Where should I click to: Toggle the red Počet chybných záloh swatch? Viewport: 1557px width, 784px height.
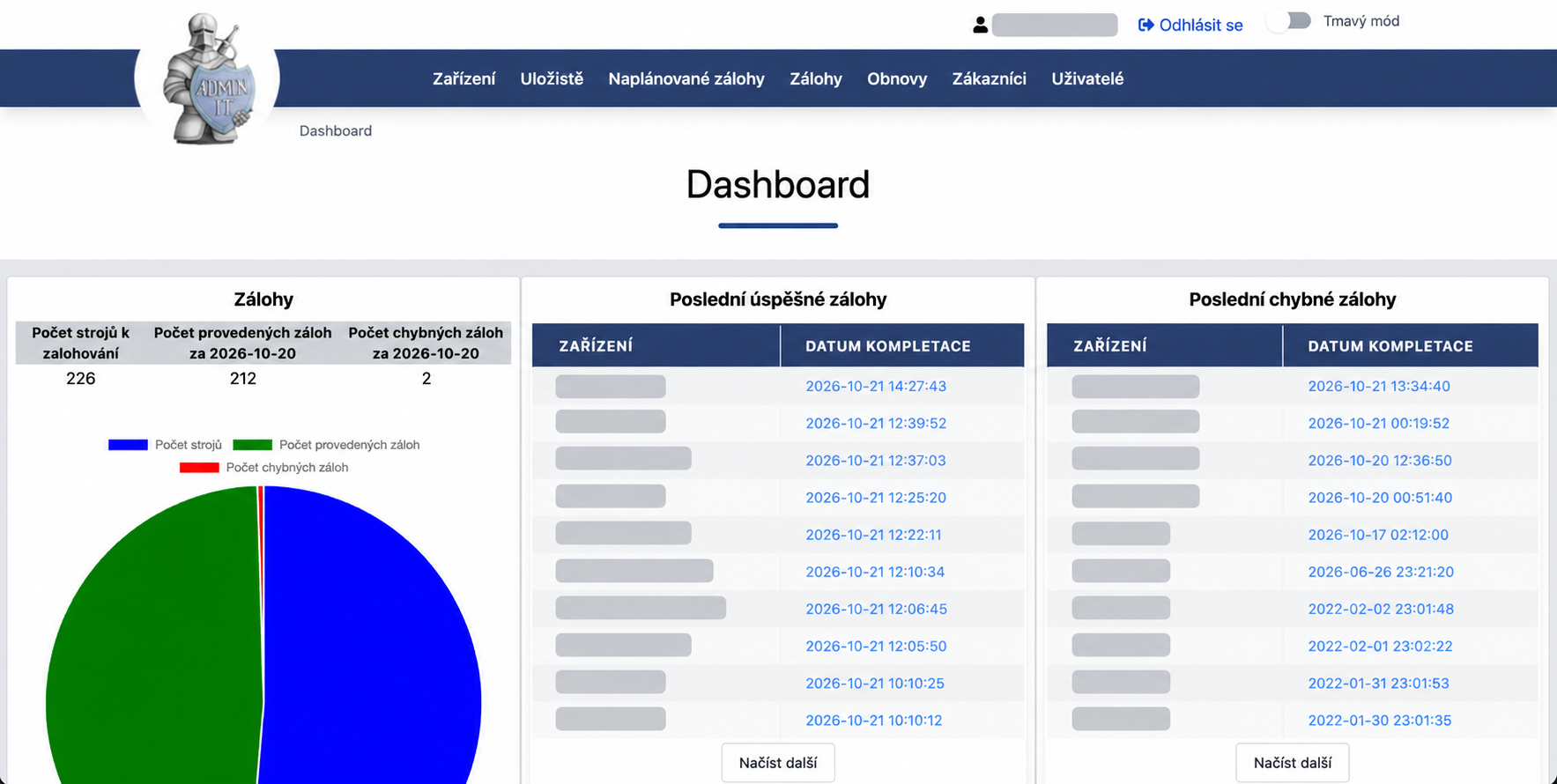click(199, 468)
